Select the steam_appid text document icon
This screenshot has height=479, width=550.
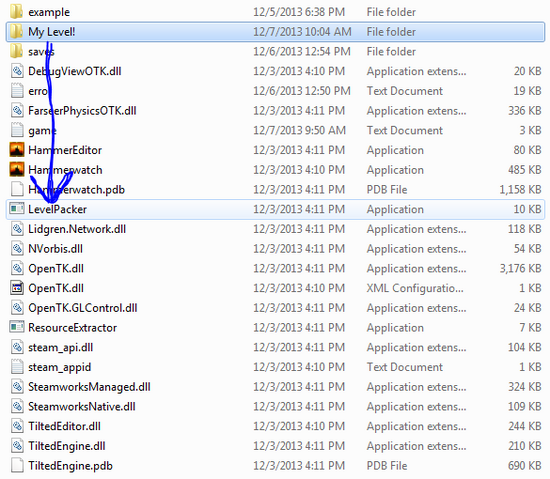[16, 367]
